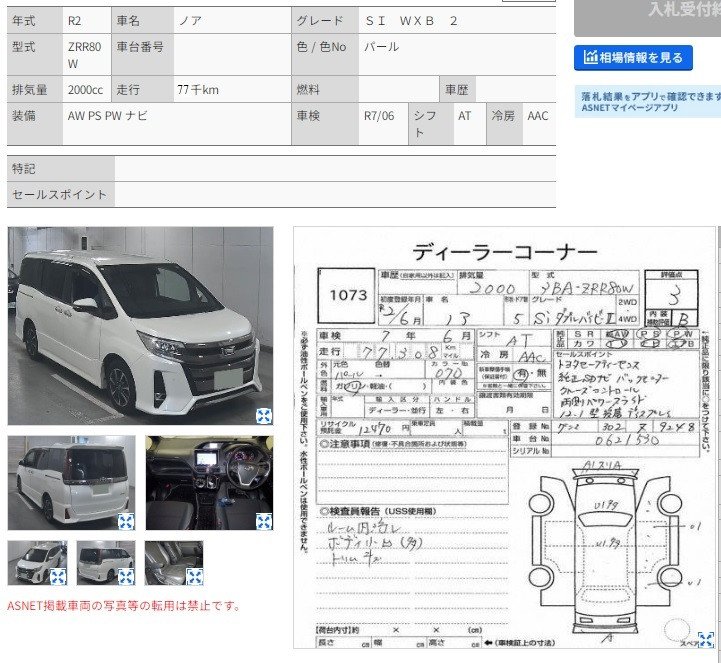Select the 77千km mileage value
The image size is (721, 663).
(198, 90)
